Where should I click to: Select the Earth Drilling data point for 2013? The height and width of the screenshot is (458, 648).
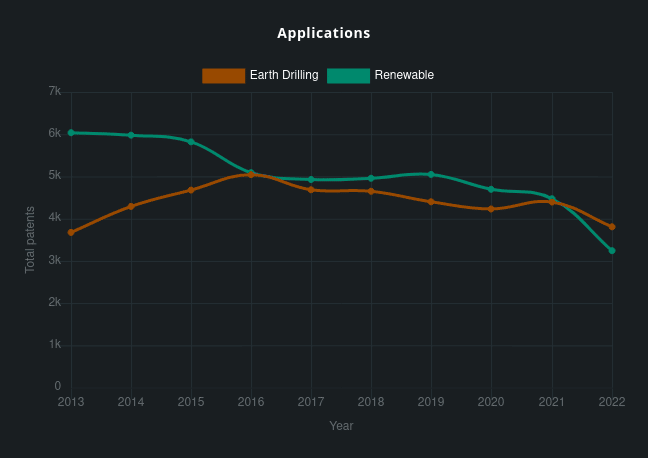[x=71, y=232]
